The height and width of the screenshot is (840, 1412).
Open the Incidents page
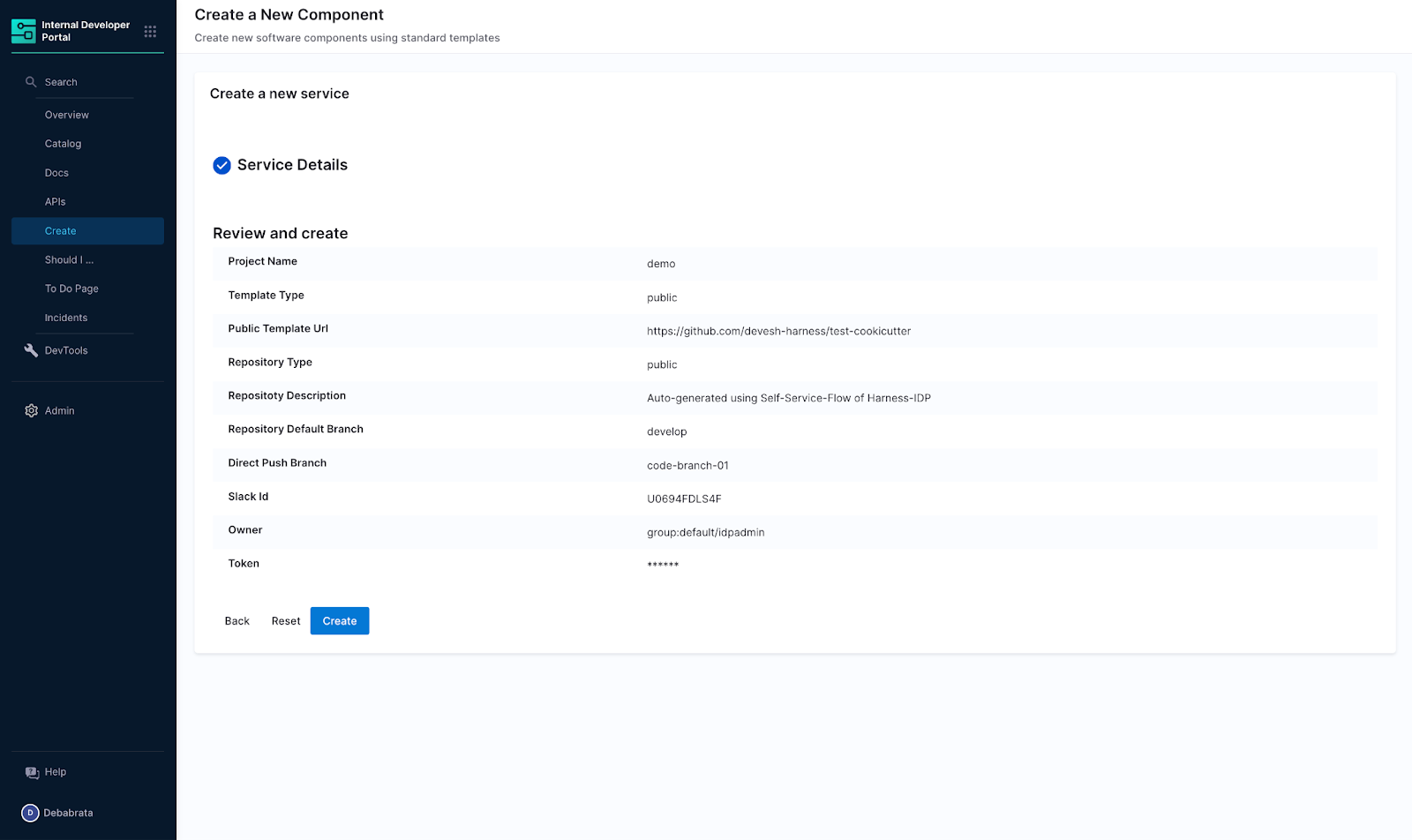65,317
